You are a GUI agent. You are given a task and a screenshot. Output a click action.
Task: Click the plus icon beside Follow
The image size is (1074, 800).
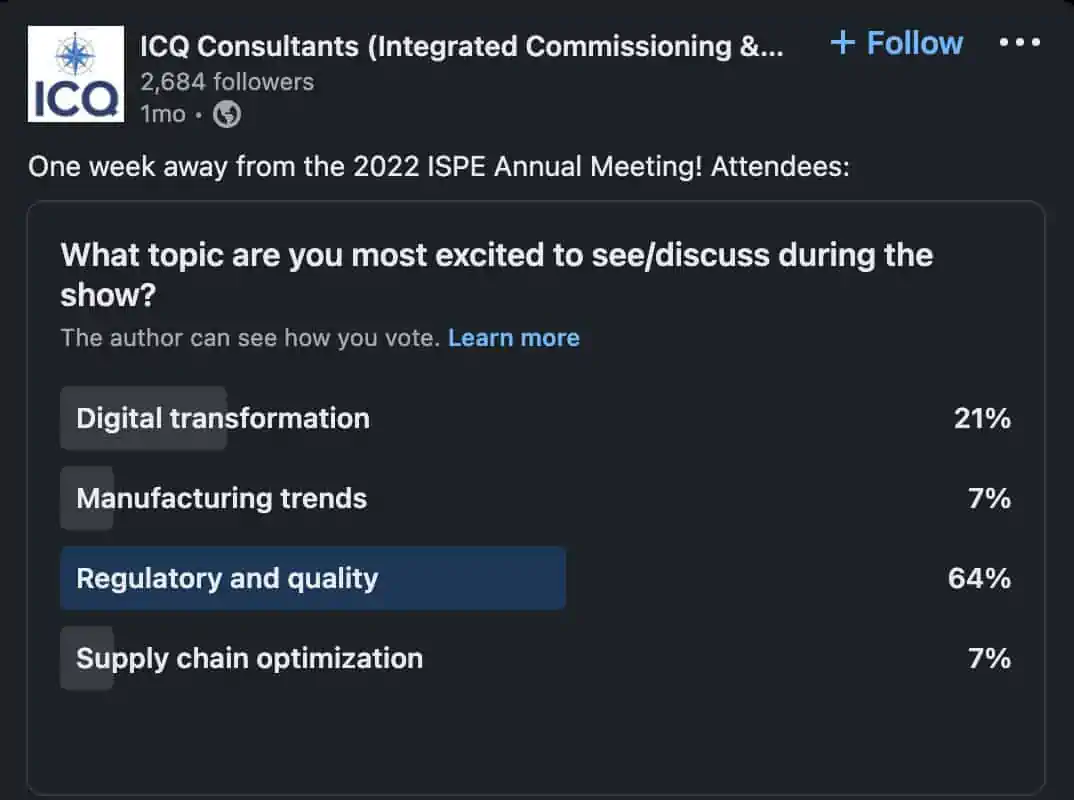(x=842, y=42)
